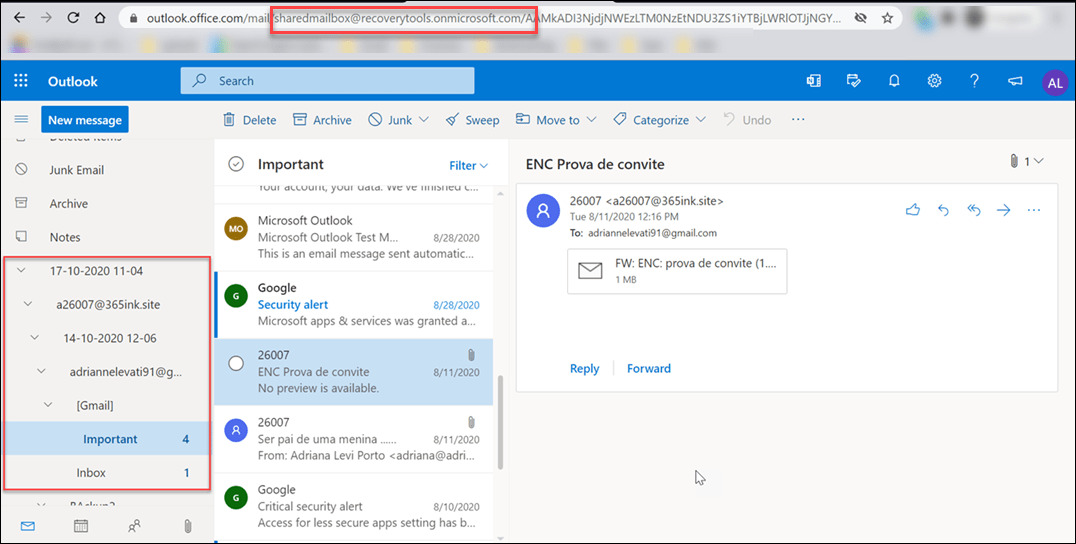
Task: Open the People contacts icon
Action: 134,525
